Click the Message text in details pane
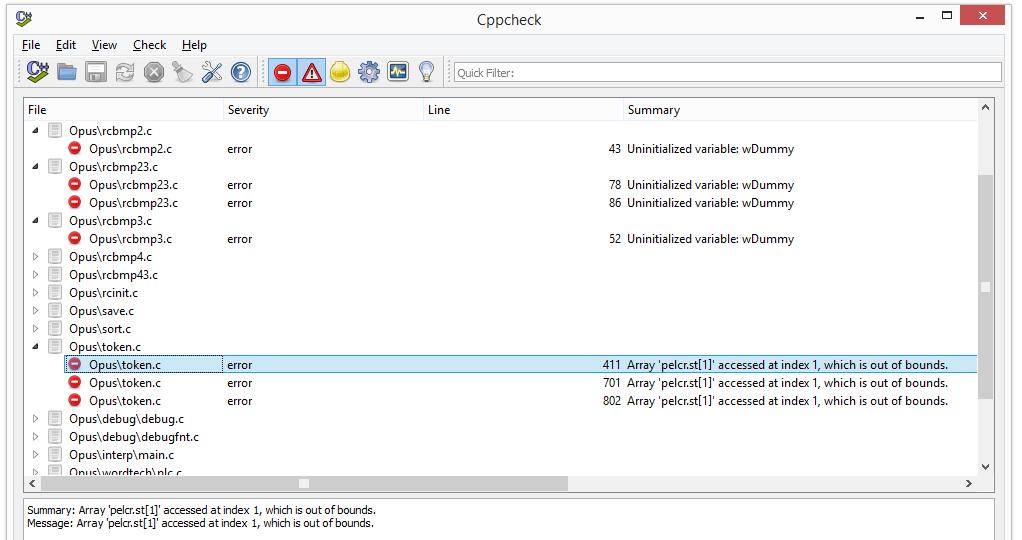This screenshot has height=540, width=1022. coord(200,523)
